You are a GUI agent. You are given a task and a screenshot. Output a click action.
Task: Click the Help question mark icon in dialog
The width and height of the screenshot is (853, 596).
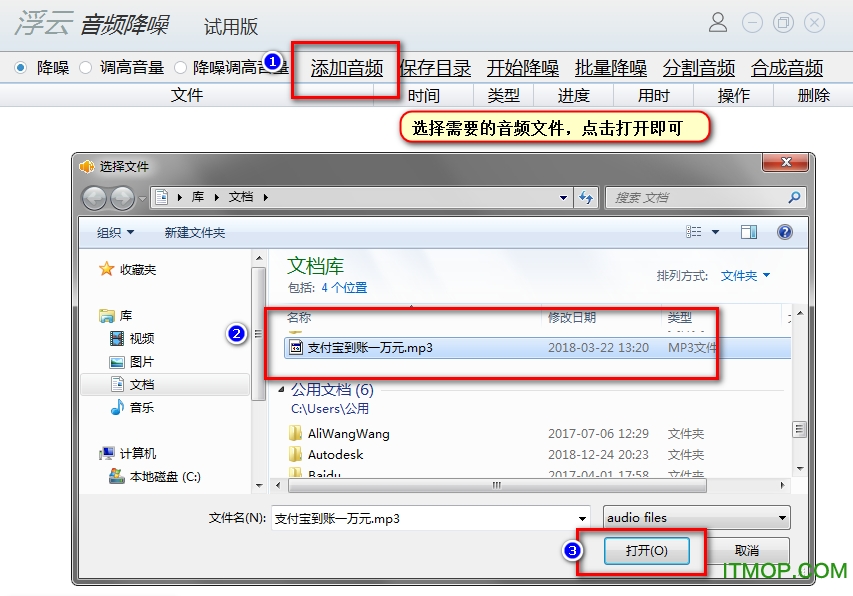[x=784, y=231]
